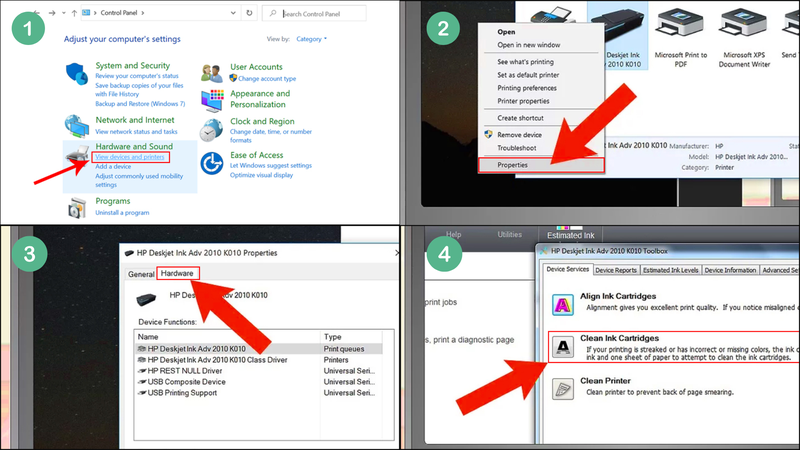
Task: Select the USB Composite Device row
Action: 259,382
